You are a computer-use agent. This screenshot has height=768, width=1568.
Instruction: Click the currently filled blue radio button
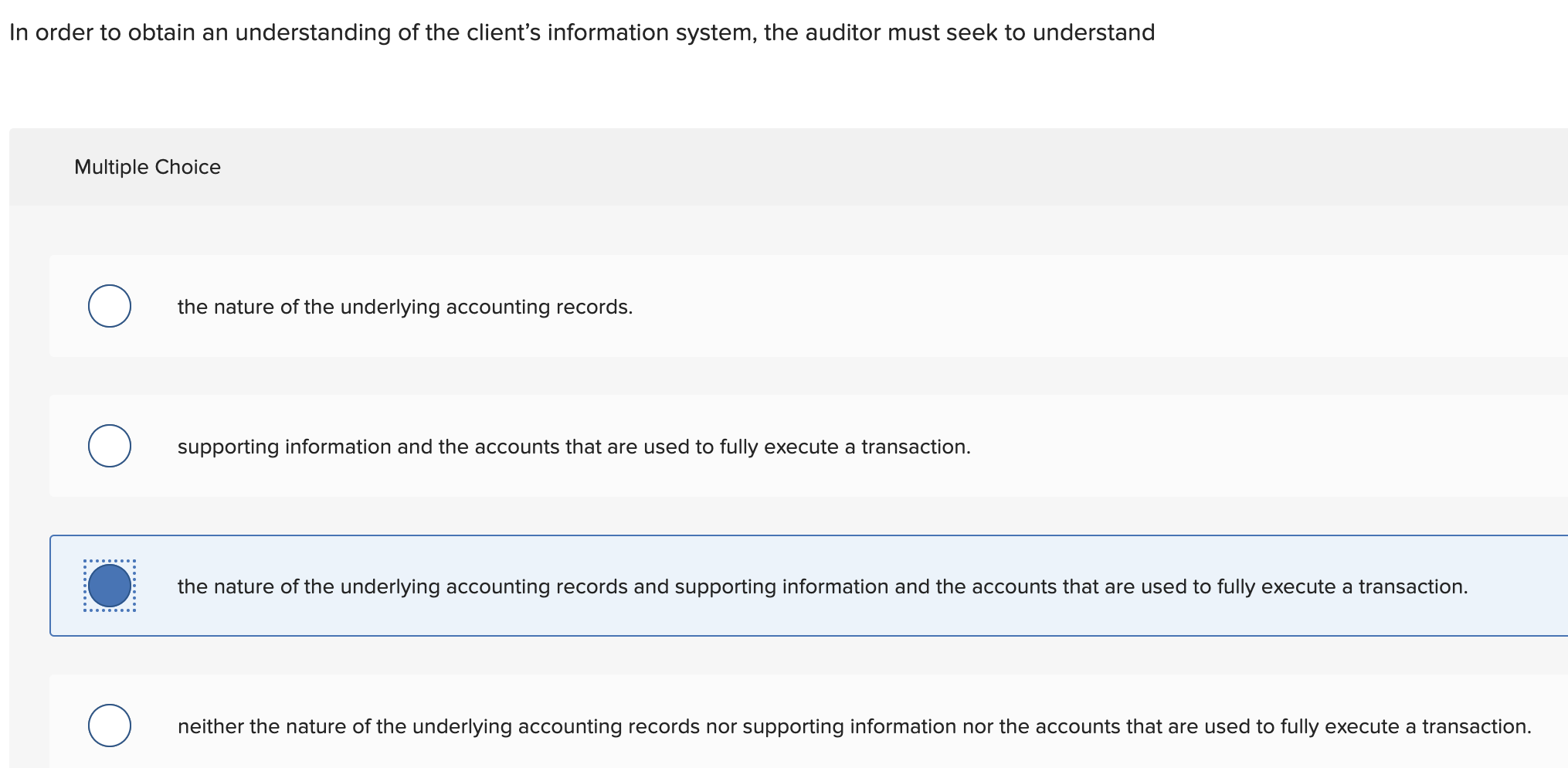[109, 587]
